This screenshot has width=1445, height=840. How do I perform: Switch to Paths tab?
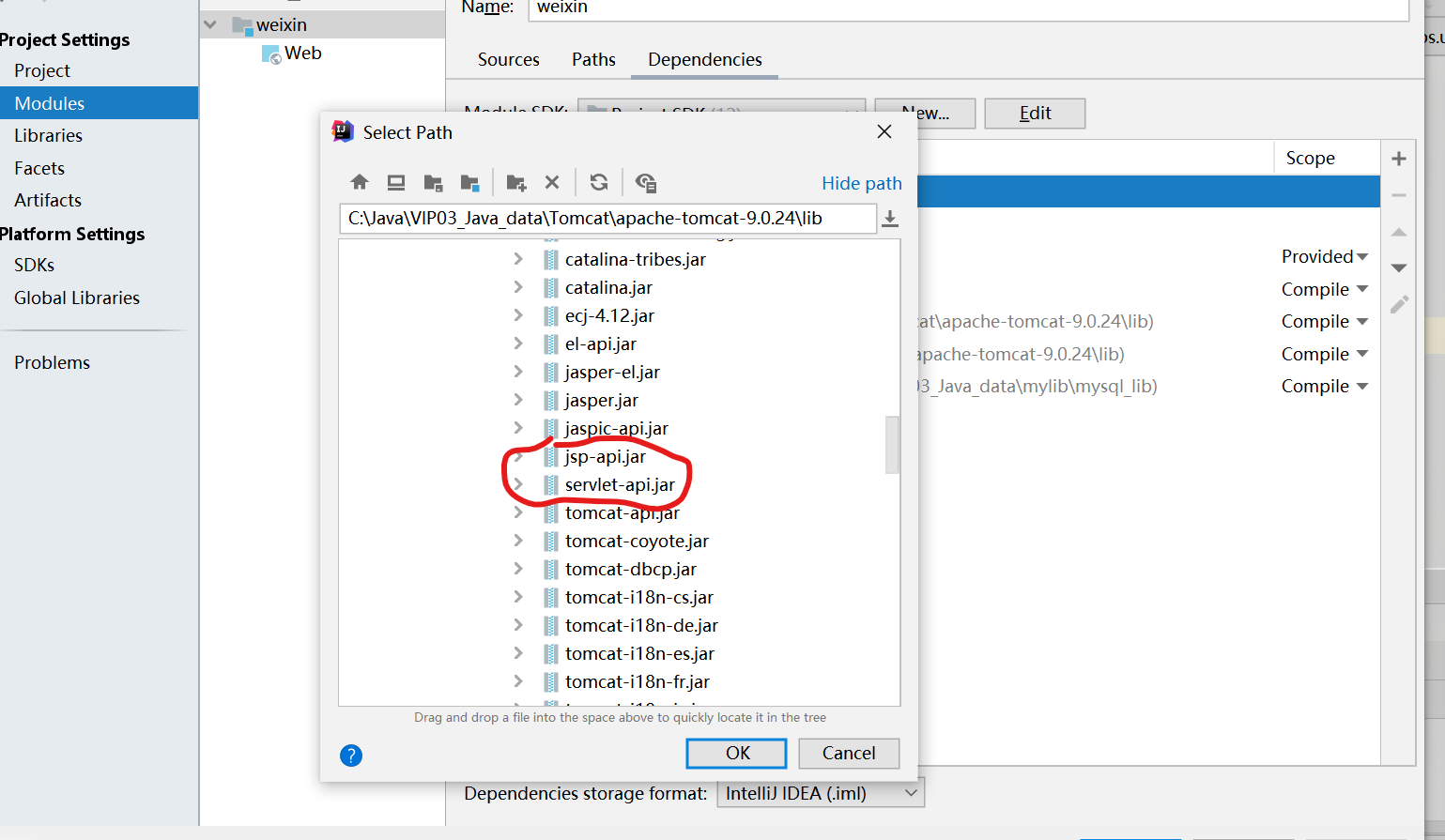(593, 59)
